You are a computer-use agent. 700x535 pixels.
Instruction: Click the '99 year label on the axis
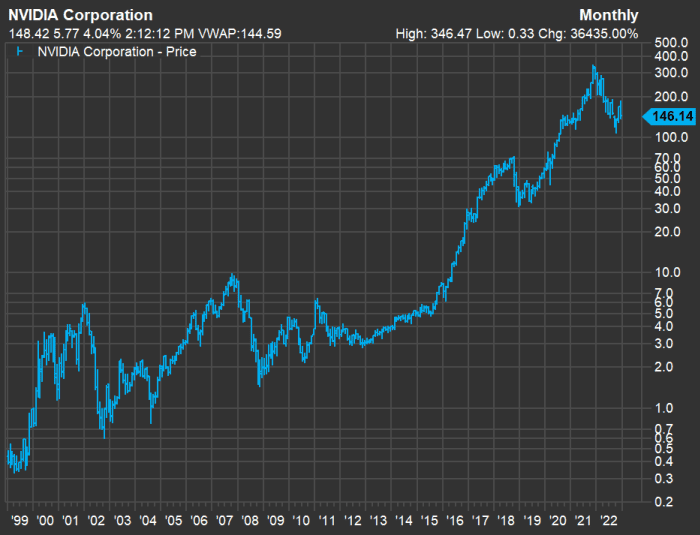tap(19, 520)
